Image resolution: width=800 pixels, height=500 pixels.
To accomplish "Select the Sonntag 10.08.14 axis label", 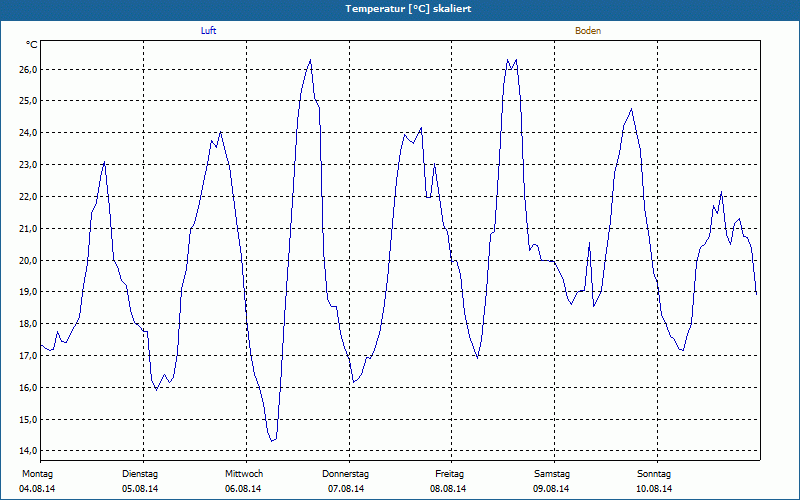I will [654, 481].
